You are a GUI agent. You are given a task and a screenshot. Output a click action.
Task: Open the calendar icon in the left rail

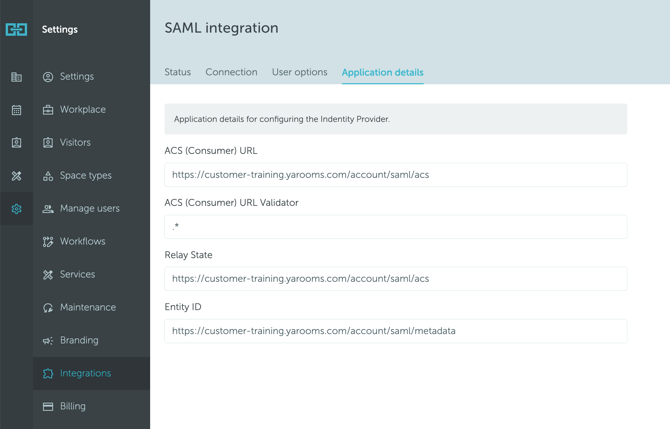click(16, 110)
